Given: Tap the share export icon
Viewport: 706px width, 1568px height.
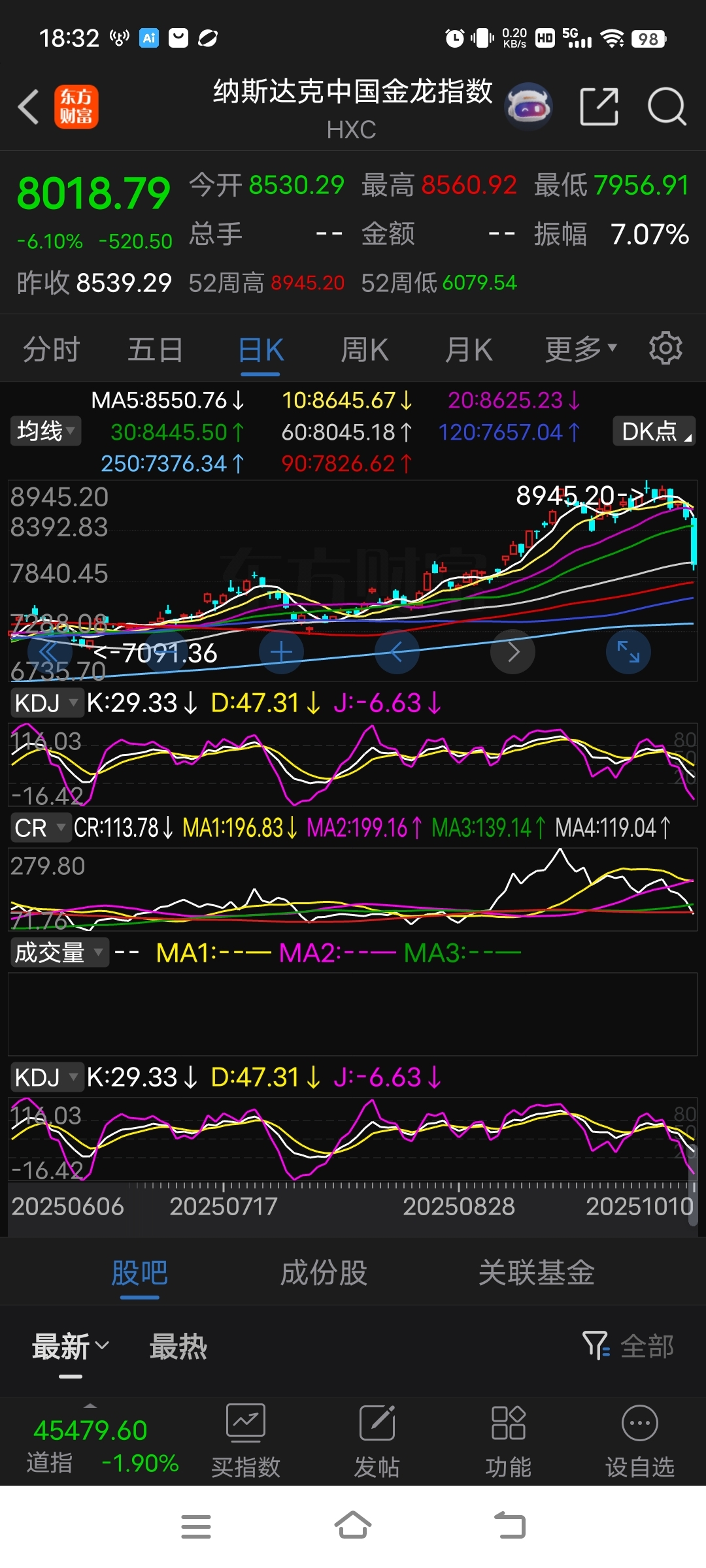Looking at the screenshot, I should [x=599, y=106].
